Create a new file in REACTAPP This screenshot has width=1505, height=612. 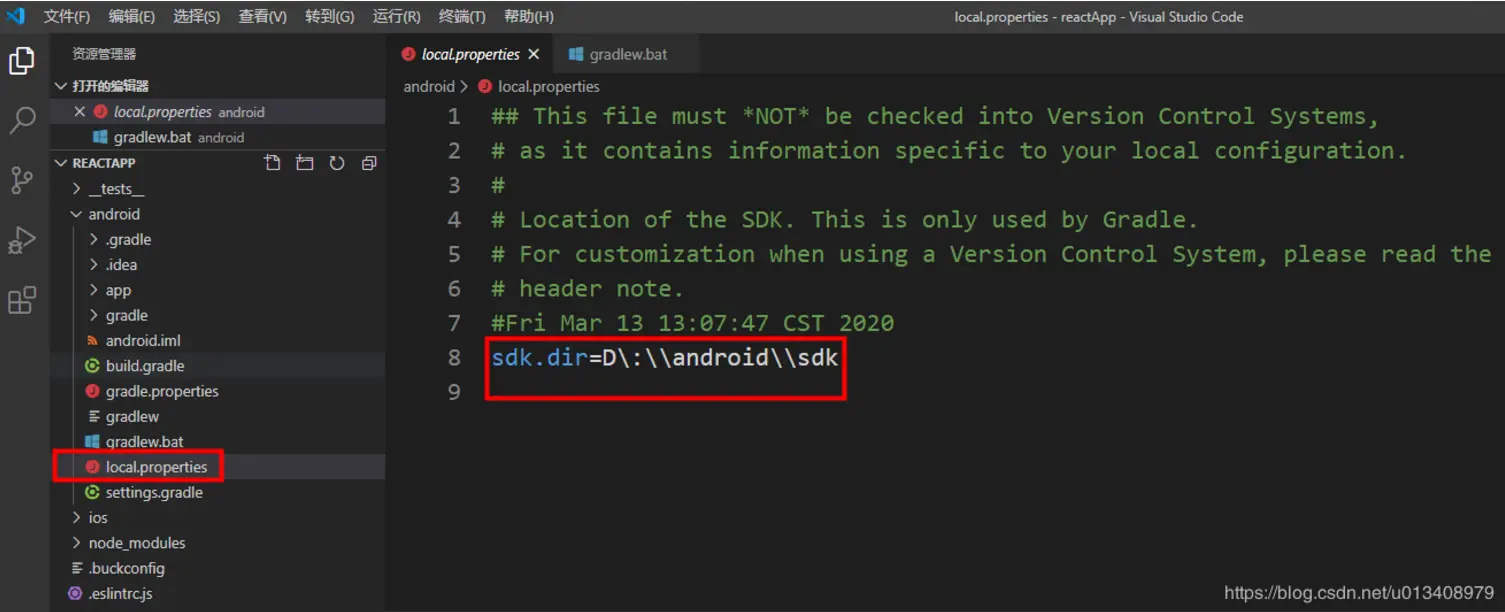click(272, 163)
